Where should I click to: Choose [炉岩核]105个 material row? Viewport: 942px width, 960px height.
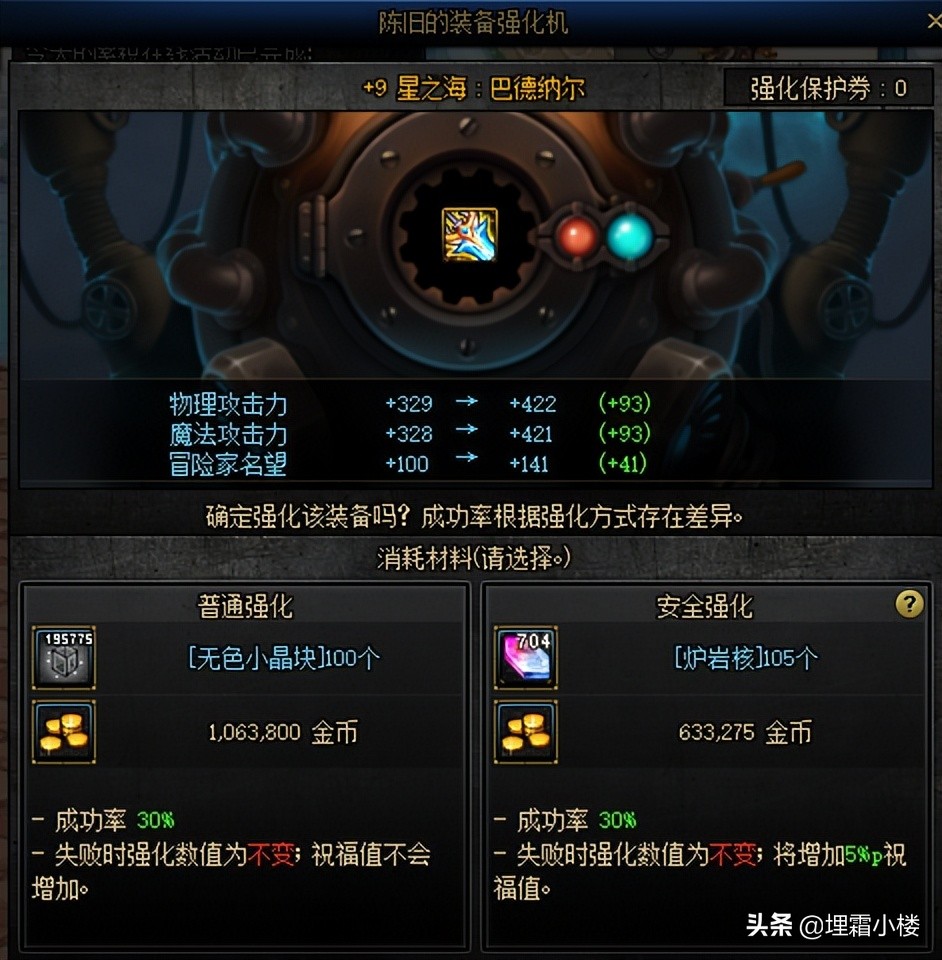(x=709, y=658)
